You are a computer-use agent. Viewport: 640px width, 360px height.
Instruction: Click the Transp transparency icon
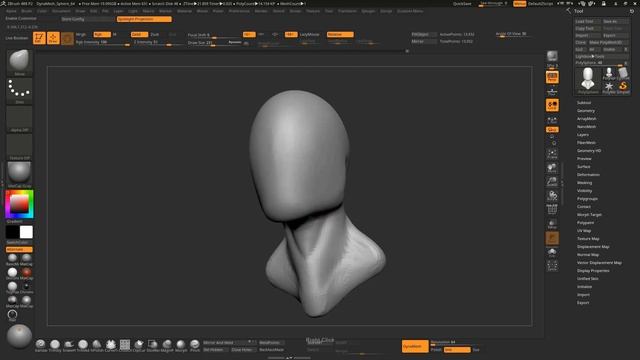(552, 224)
